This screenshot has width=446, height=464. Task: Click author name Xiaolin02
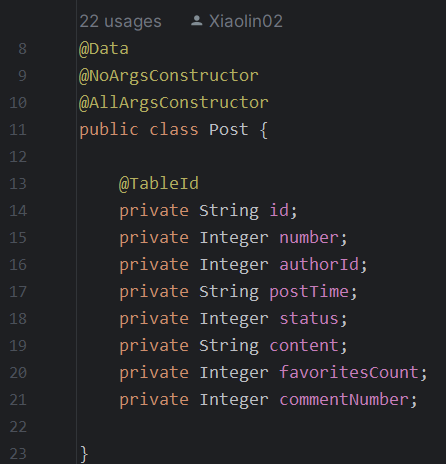click(x=246, y=21)
